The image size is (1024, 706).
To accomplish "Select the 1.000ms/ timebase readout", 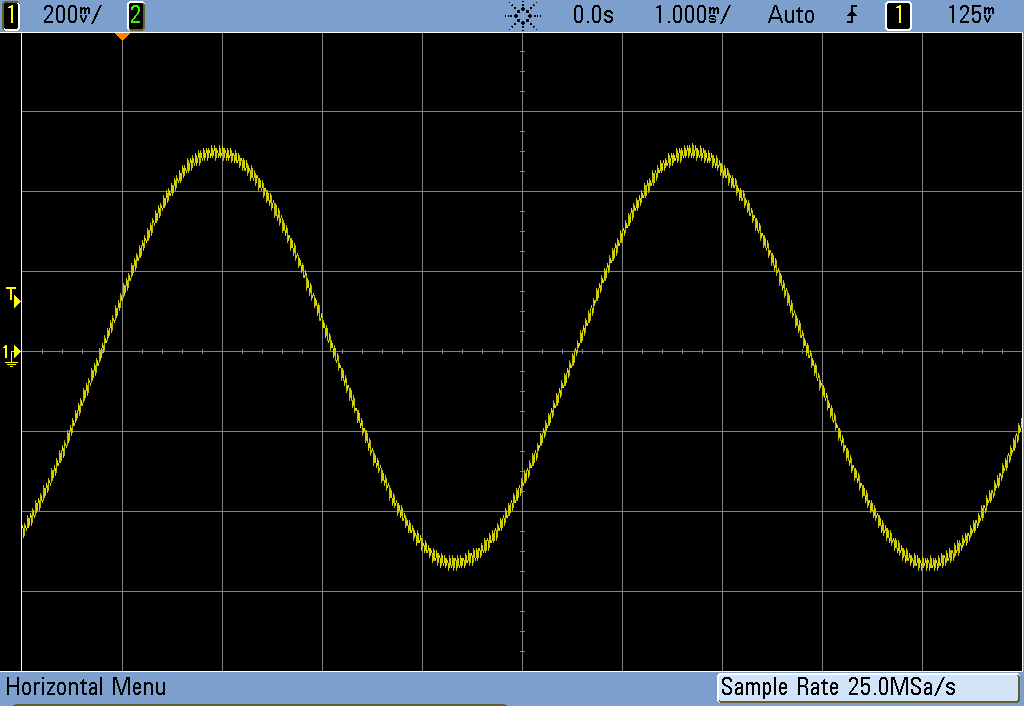I will pos(692,14).
